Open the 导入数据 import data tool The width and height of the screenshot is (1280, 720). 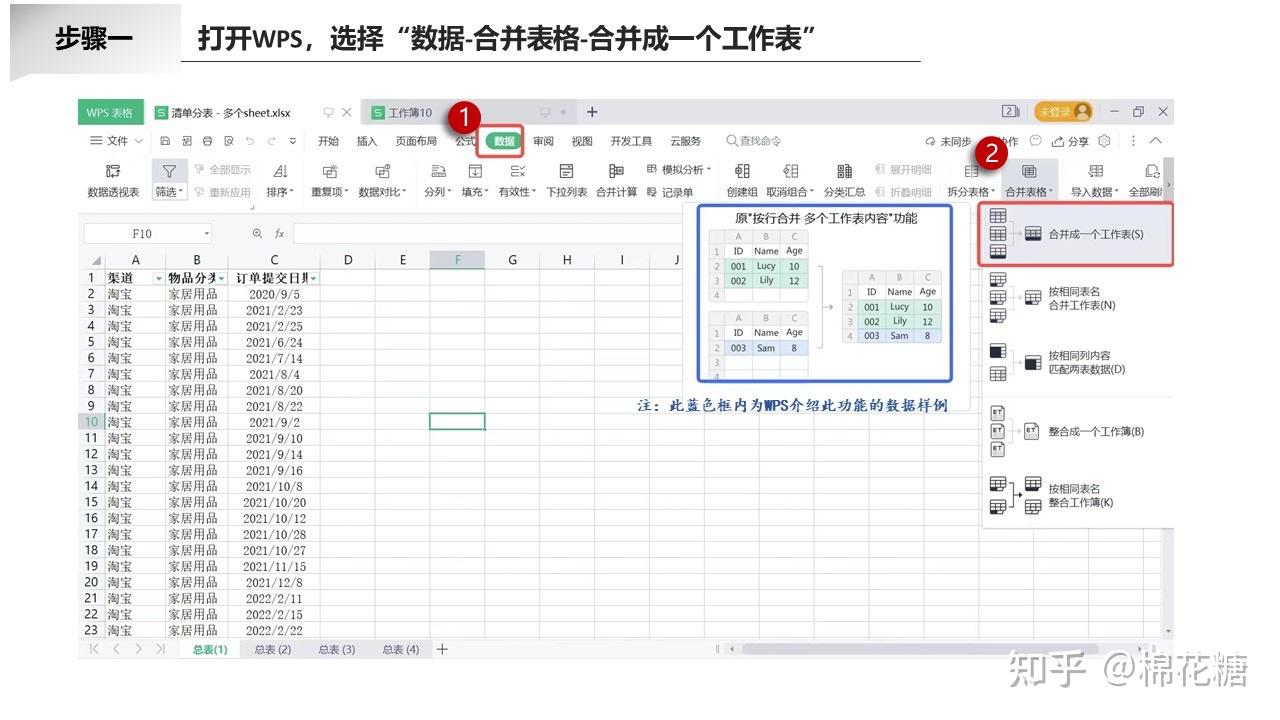[x=1095, y=180]
